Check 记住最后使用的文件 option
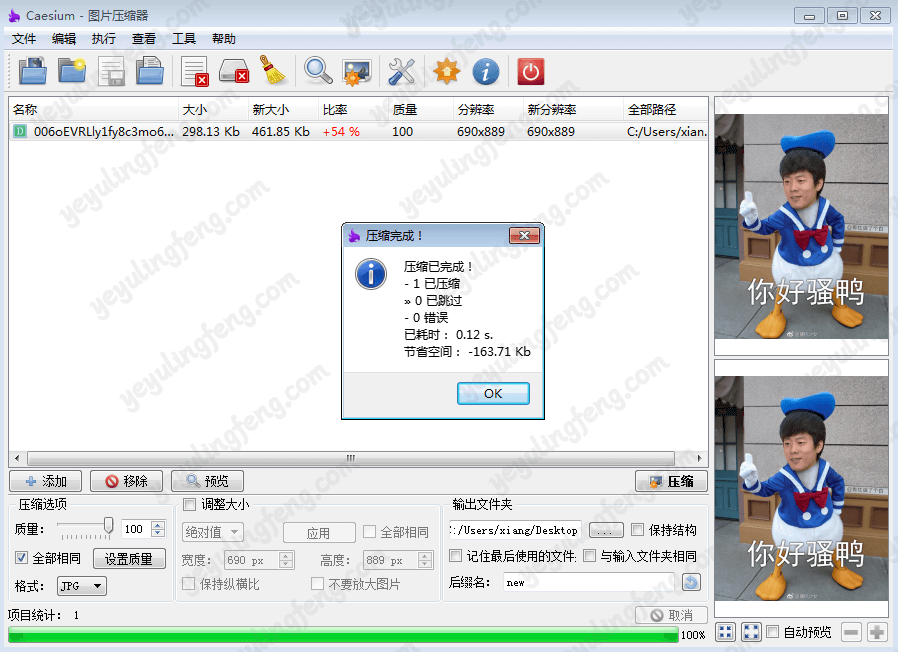898x652 pixels. (455, 555)
